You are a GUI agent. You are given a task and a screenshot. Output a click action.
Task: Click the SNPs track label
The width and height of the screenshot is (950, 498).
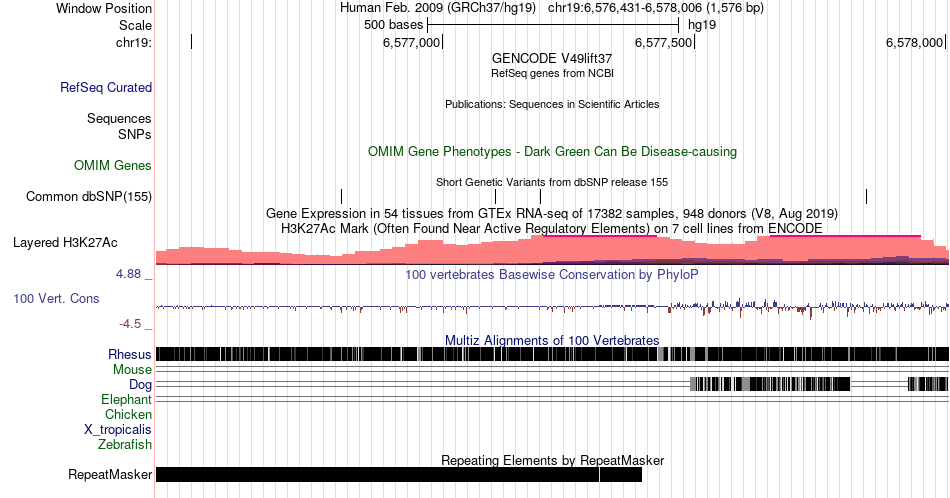pos(135,134)
